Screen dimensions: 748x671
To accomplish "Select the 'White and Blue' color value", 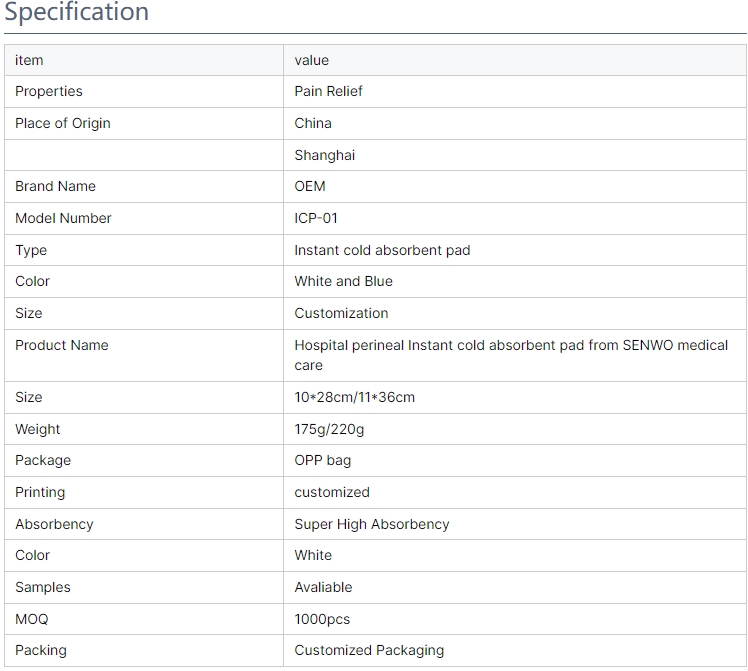I will (343, 281).
